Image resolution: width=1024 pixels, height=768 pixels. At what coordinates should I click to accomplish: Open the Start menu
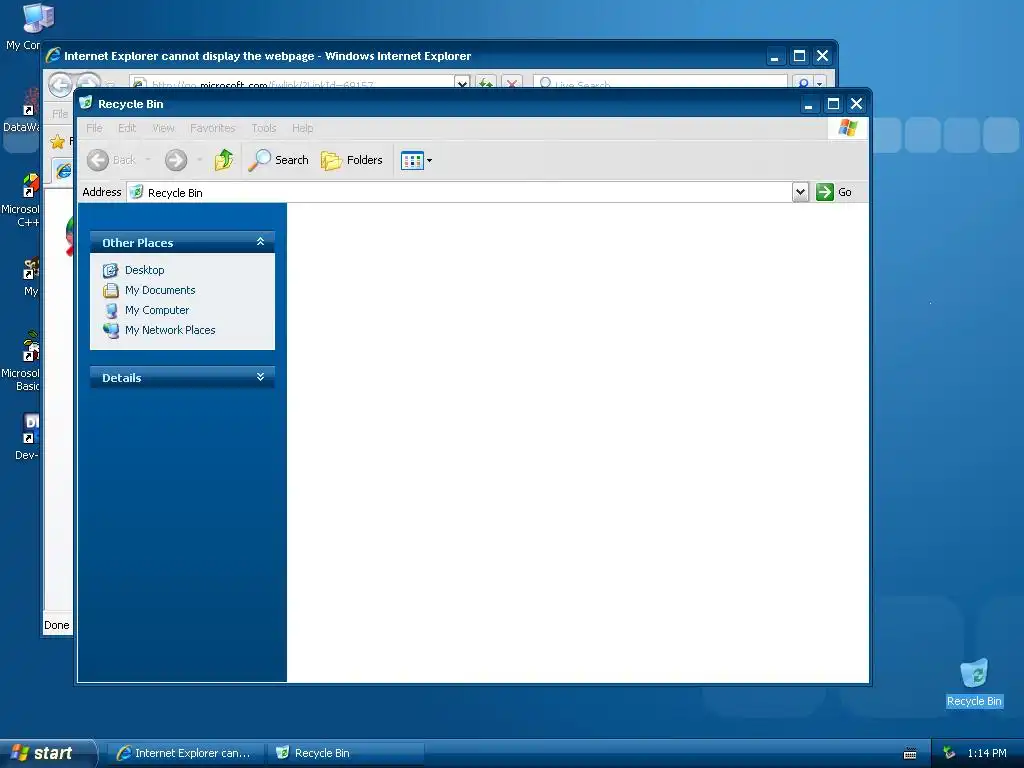coord(47,753)
